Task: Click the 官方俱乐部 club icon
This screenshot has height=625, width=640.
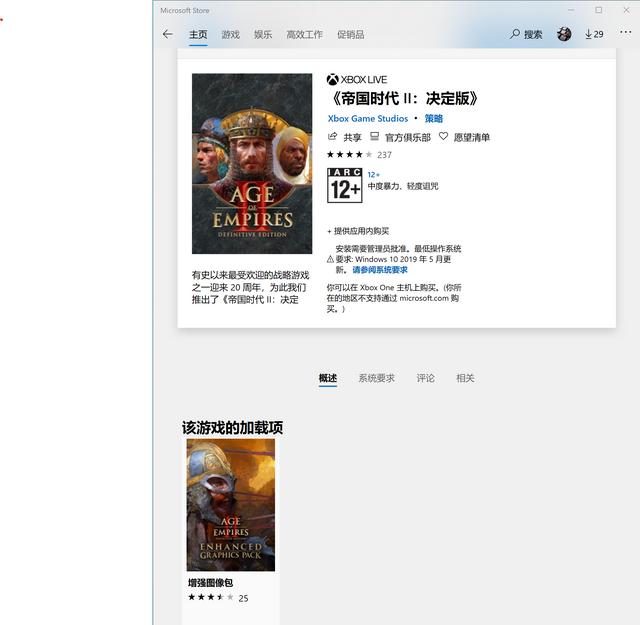Action: click(x=374, y=136)
